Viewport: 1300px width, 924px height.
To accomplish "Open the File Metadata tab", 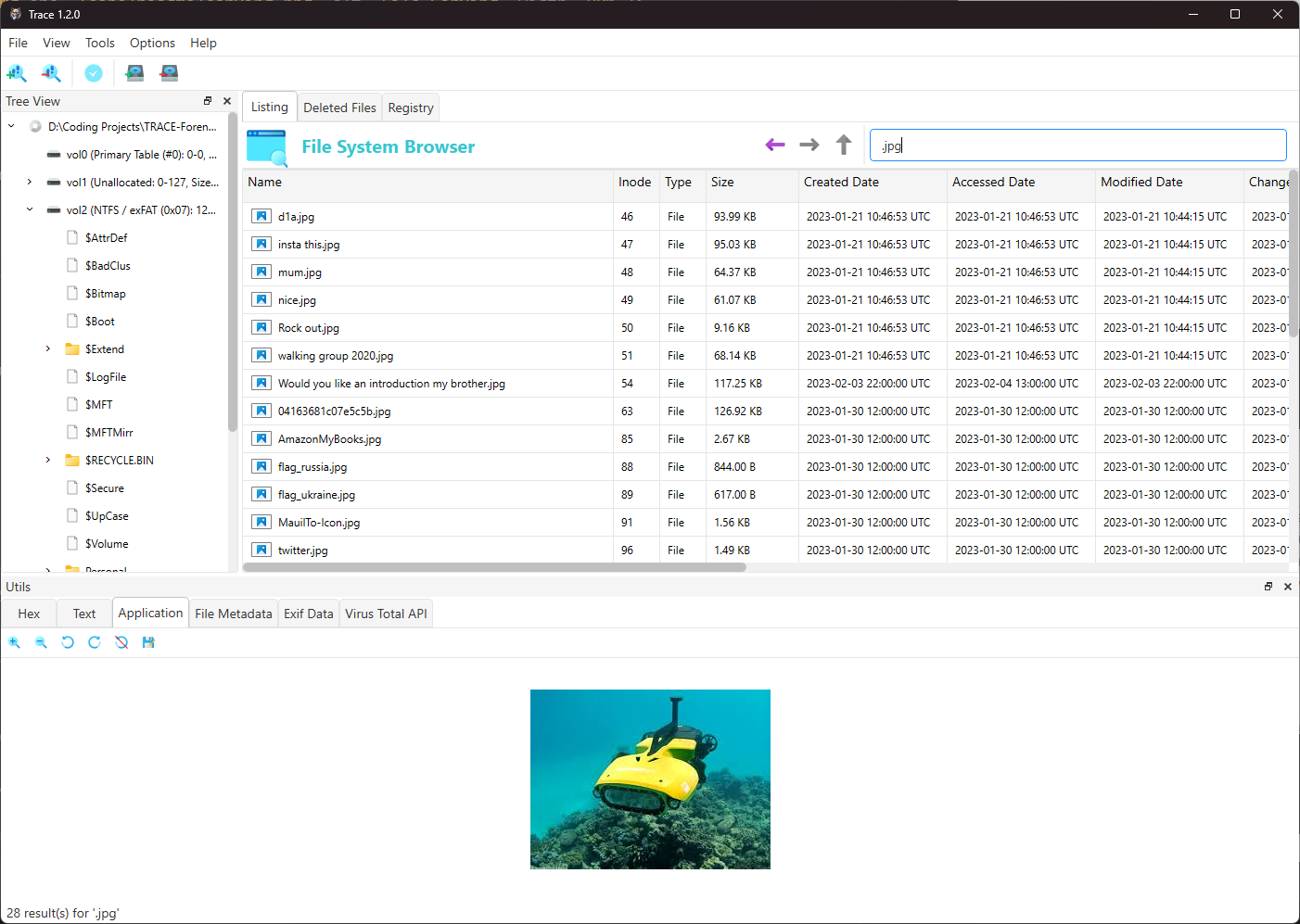I will (x=234, y=614).
